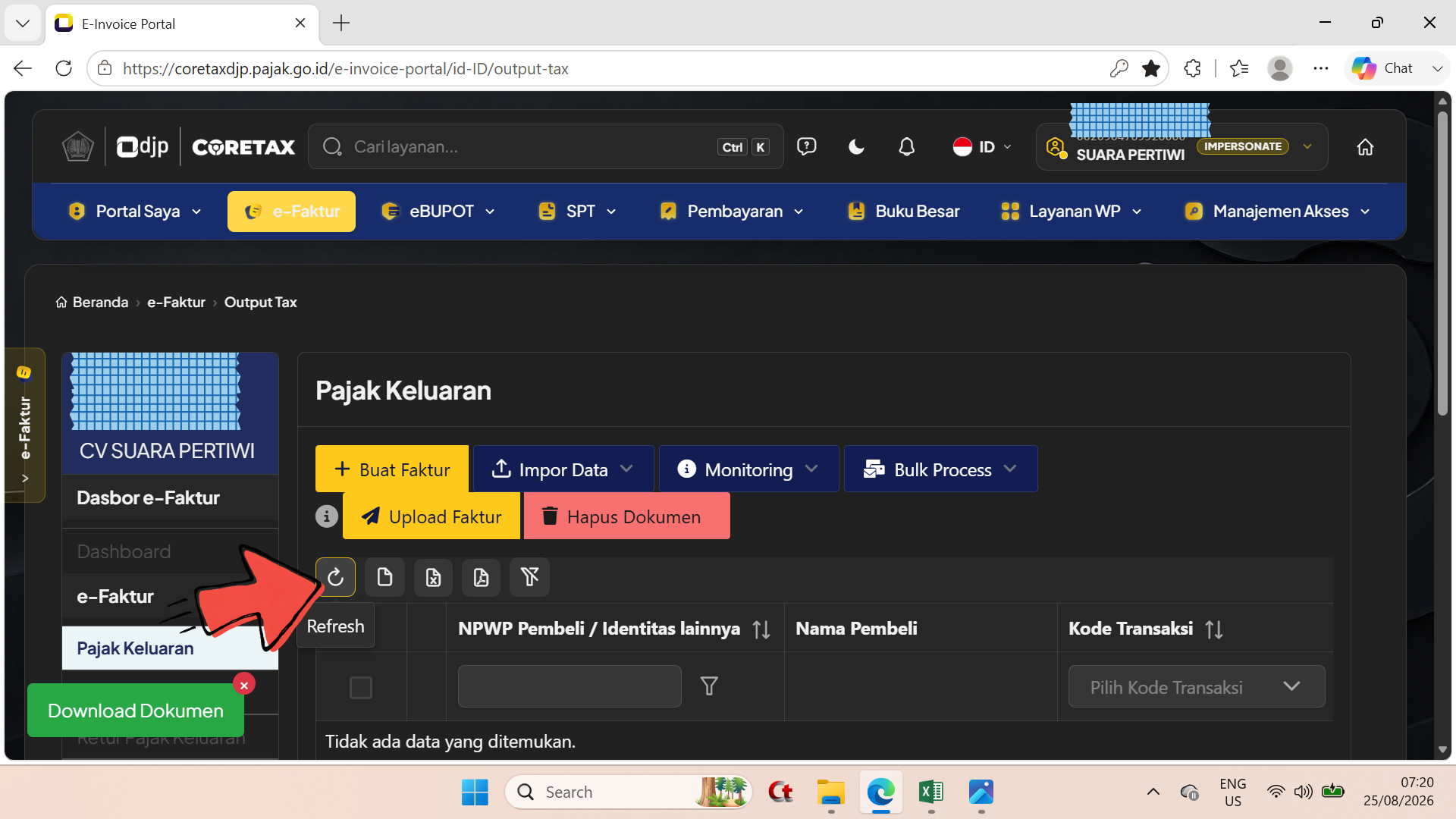Viewport: 1456px width, 819px height.
Task: Clear all table filters icon
Action: [530, 577]
